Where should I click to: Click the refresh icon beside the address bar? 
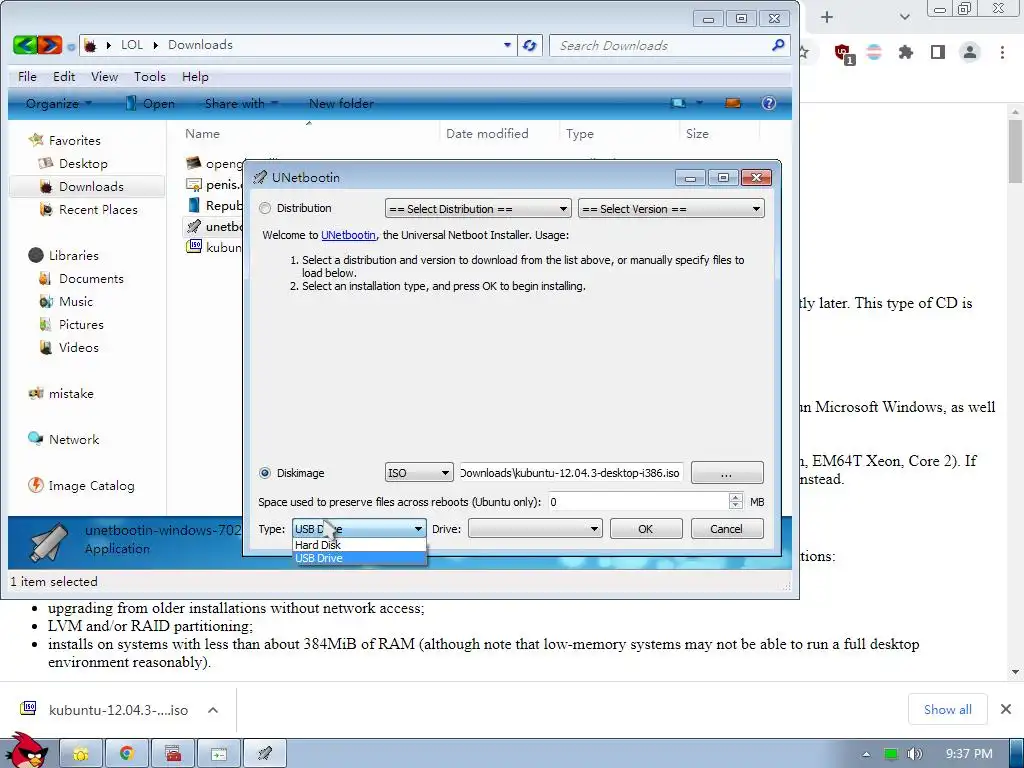(530, 45)
